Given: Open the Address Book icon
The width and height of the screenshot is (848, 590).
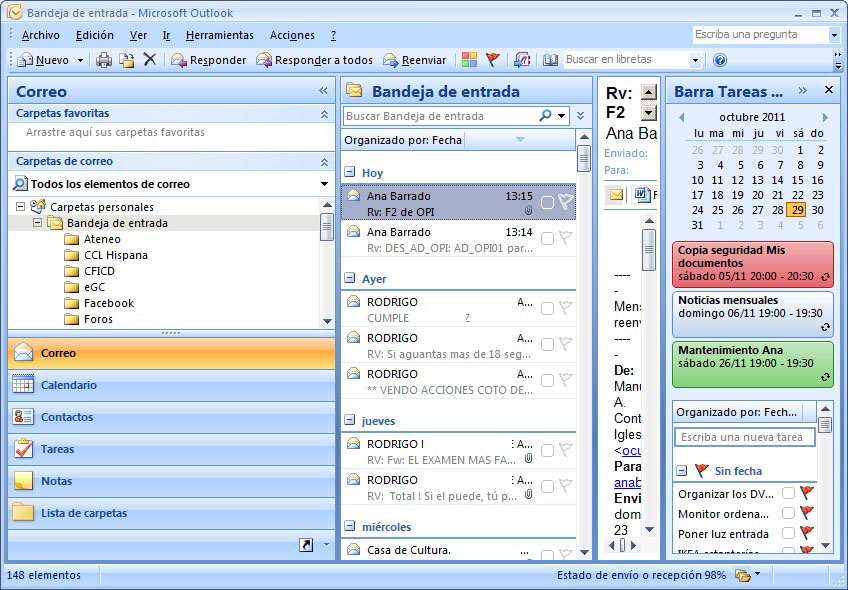Looking at the screenshot, I should click(x=551, y=59).
